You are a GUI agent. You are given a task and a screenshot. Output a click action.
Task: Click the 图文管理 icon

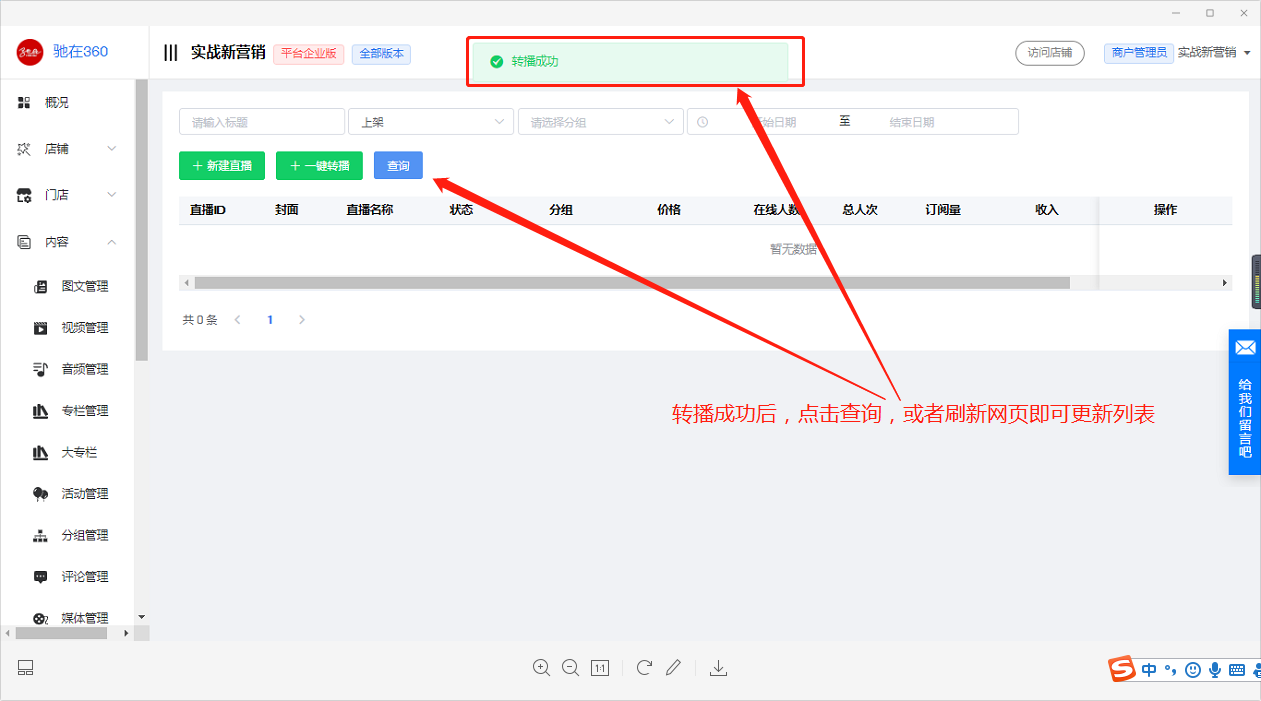point(41,286)
